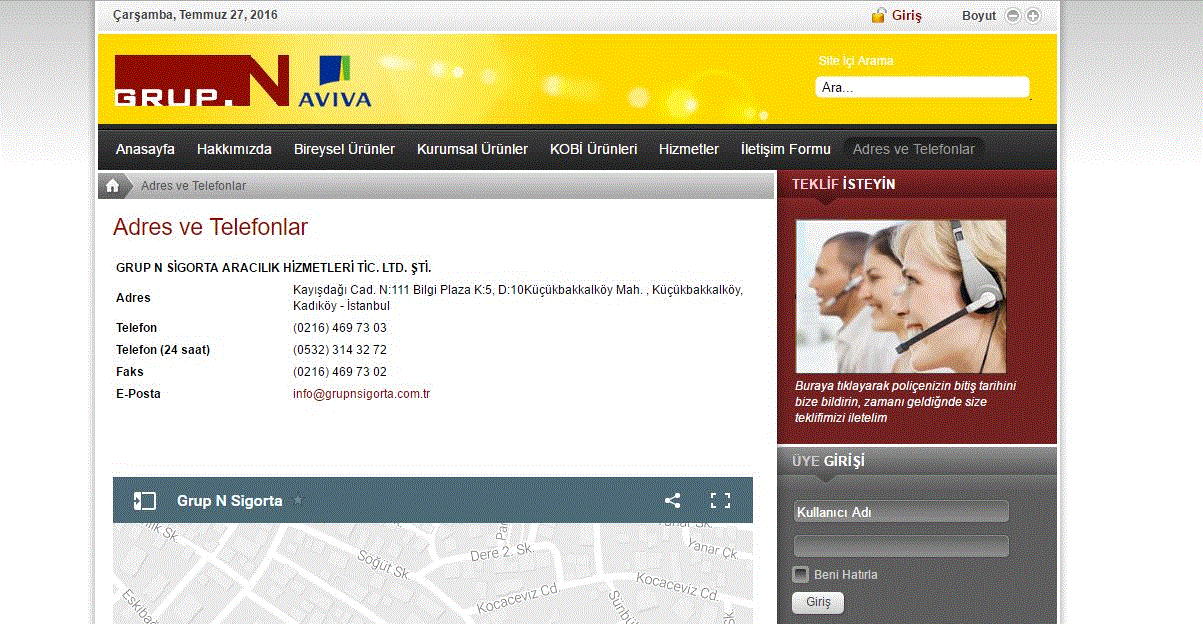This screenshot has width=1203, height=624.
Task: Click the Kayışdağı Cad. address text
Action: point(518,298)
